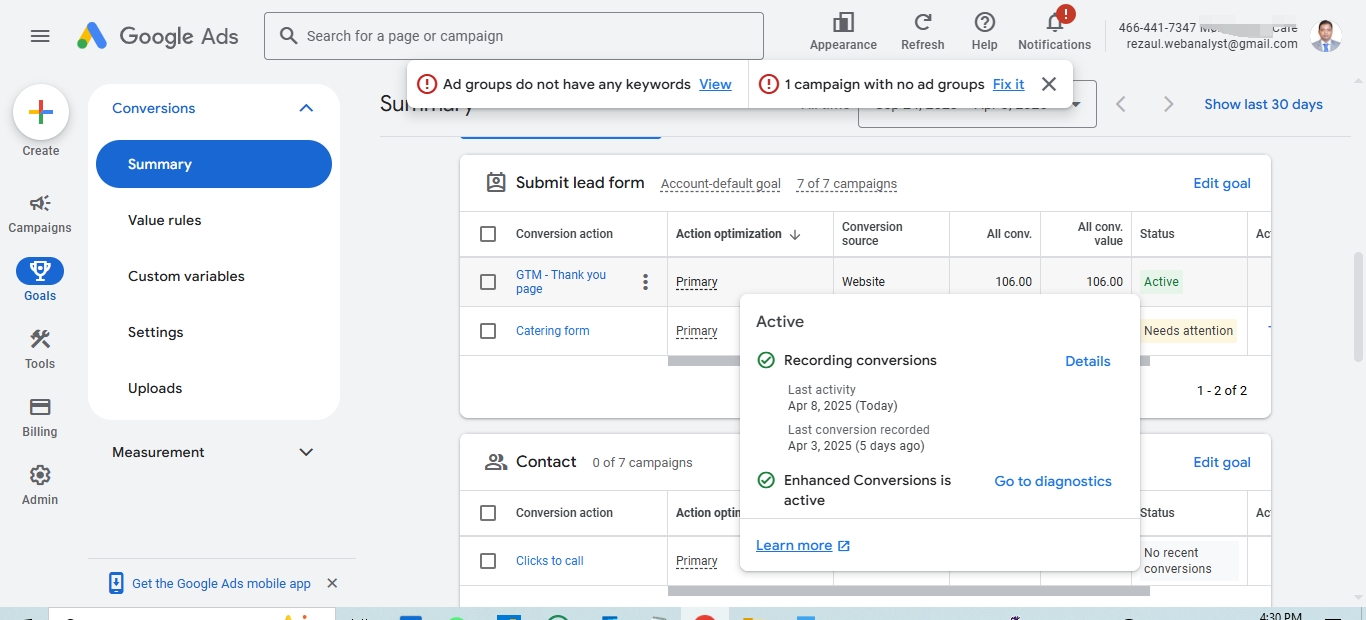The height and width of the screenshot is (620, 1366).
Task: Select all in Contact table
Action: pos(488,513)
